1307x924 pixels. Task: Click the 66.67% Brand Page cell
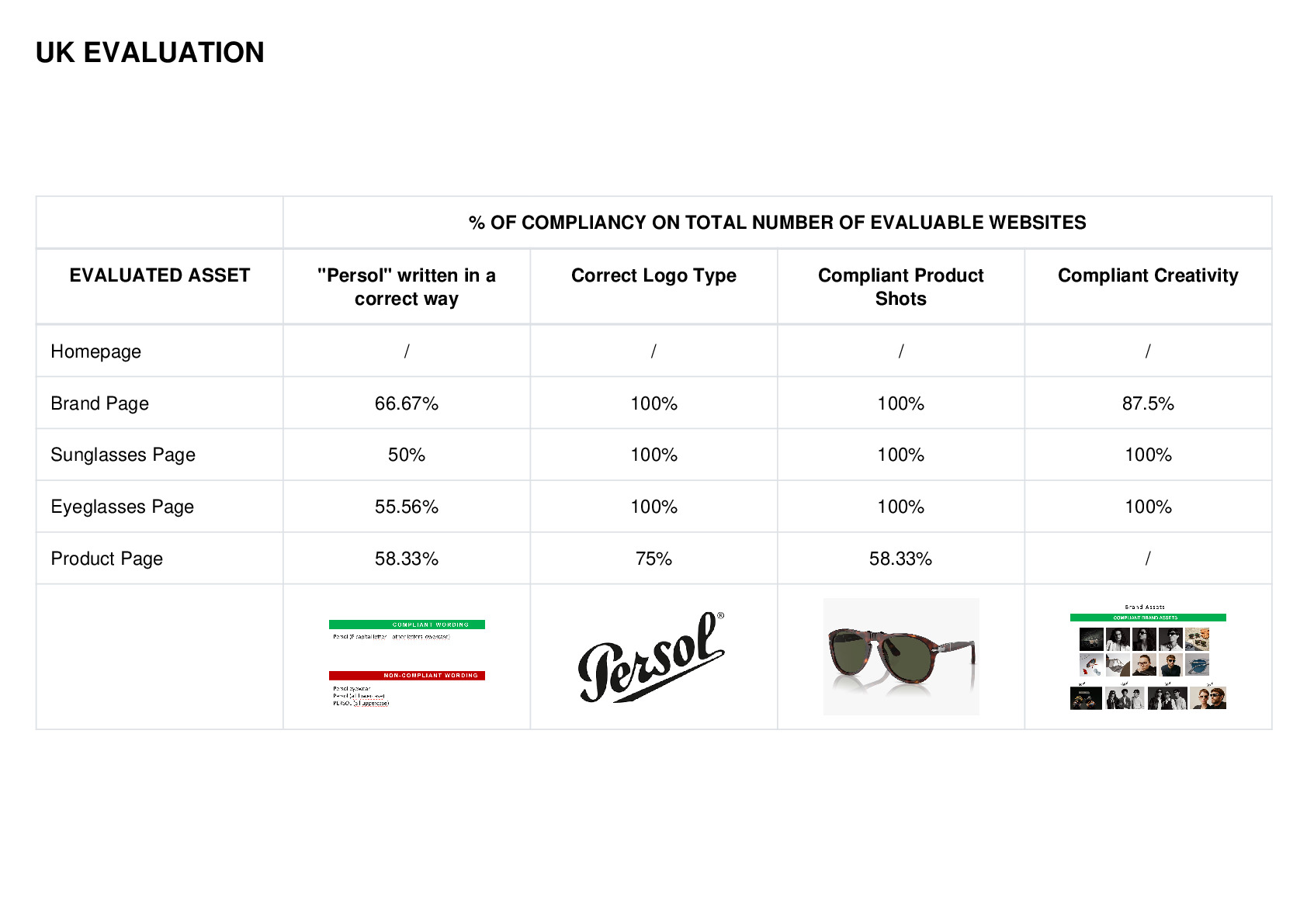pyautogui.click(x=407, y=403)
